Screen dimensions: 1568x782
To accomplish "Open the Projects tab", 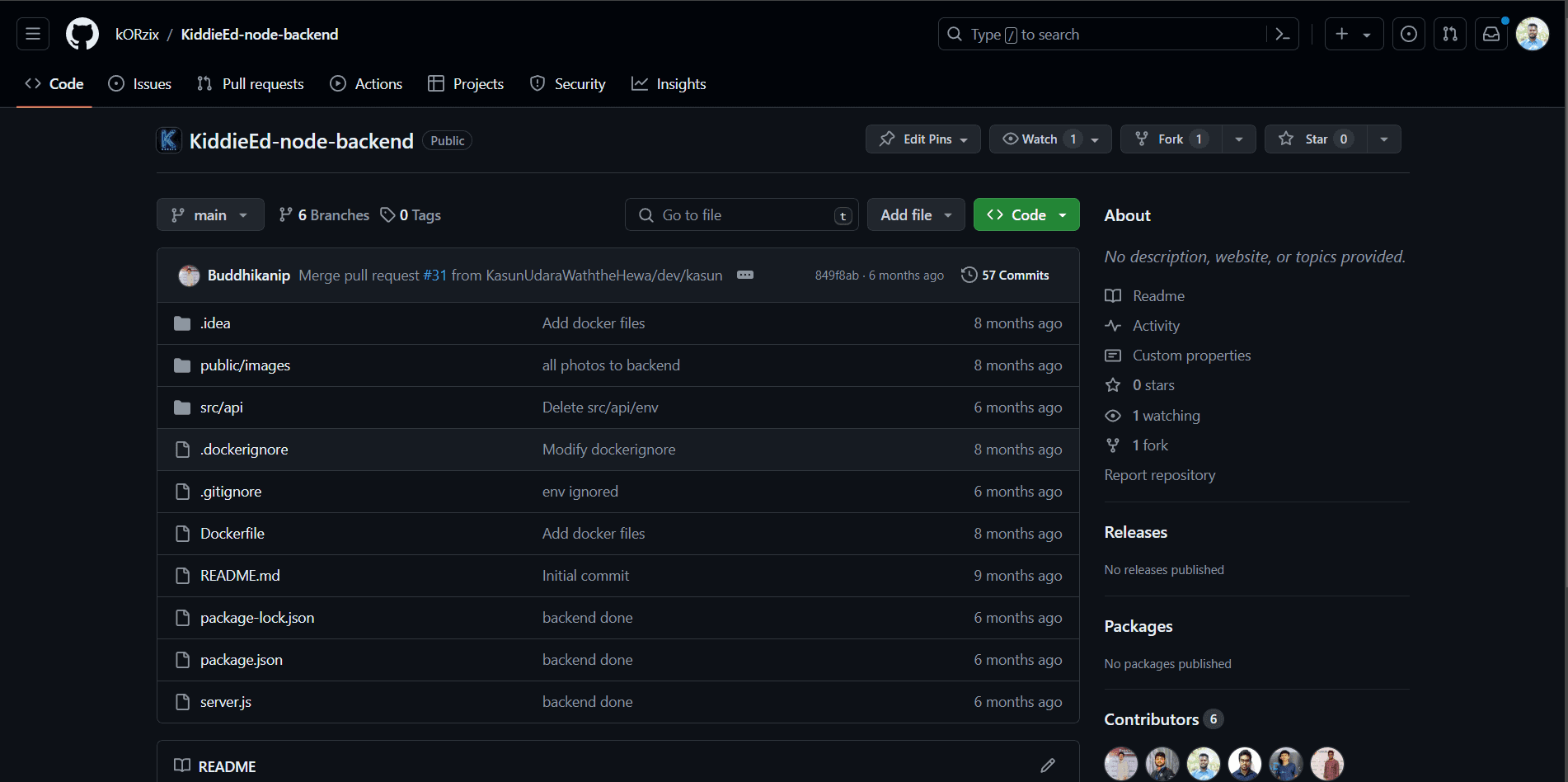I will 466,83.
